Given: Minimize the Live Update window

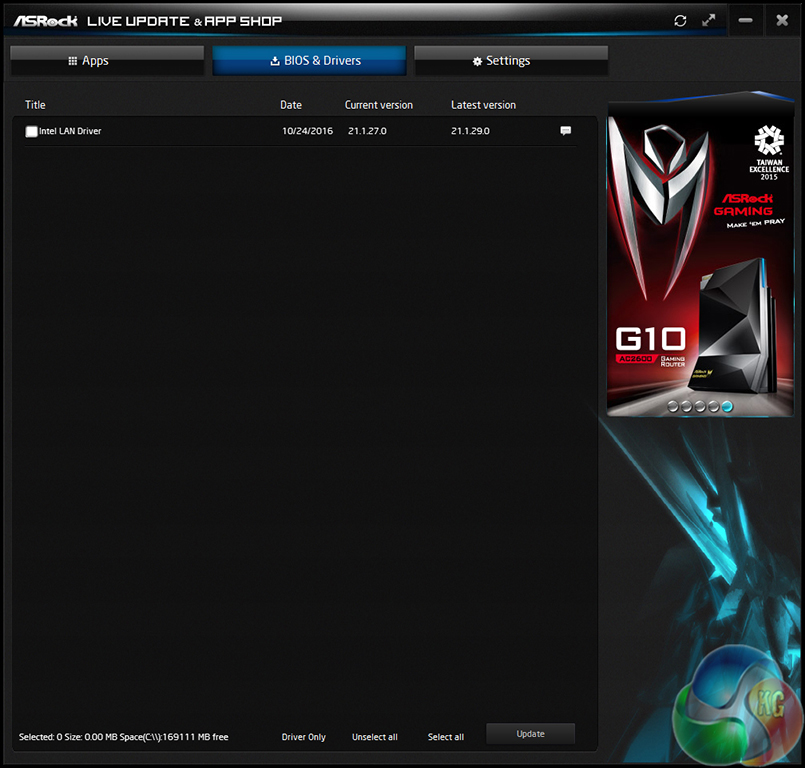Looking at the screenshot, I should [x=745, y=21].
